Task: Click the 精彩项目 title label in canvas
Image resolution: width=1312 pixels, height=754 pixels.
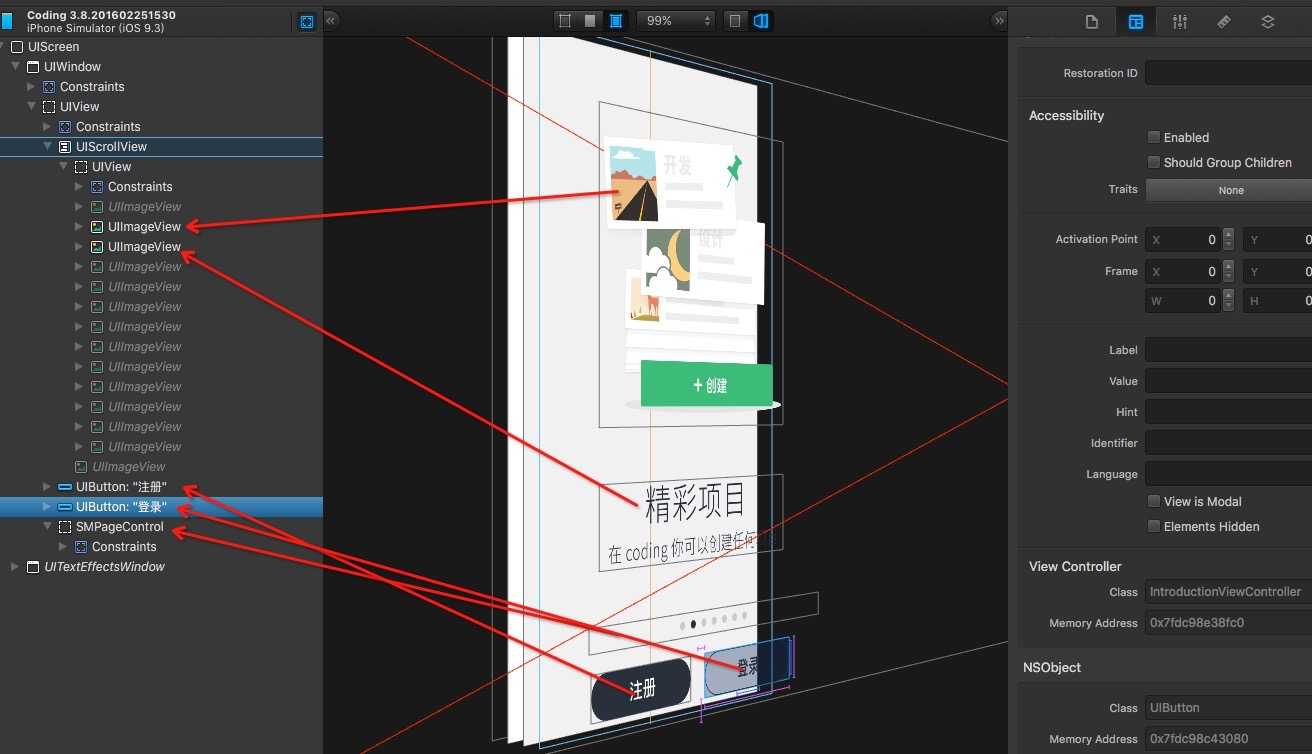Action: [x=695, y=503]
